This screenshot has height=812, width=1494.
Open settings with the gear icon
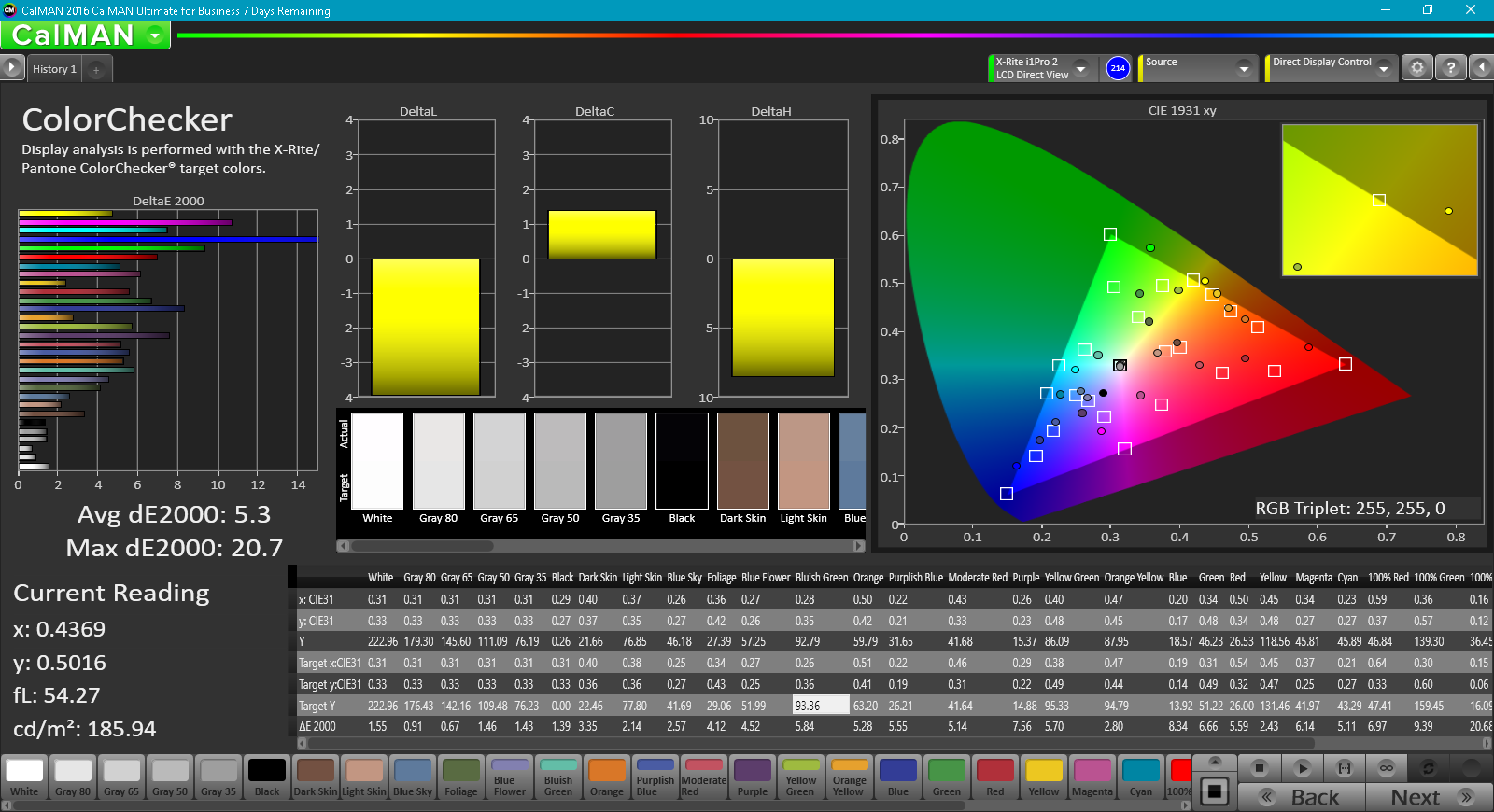(1417, 68)
